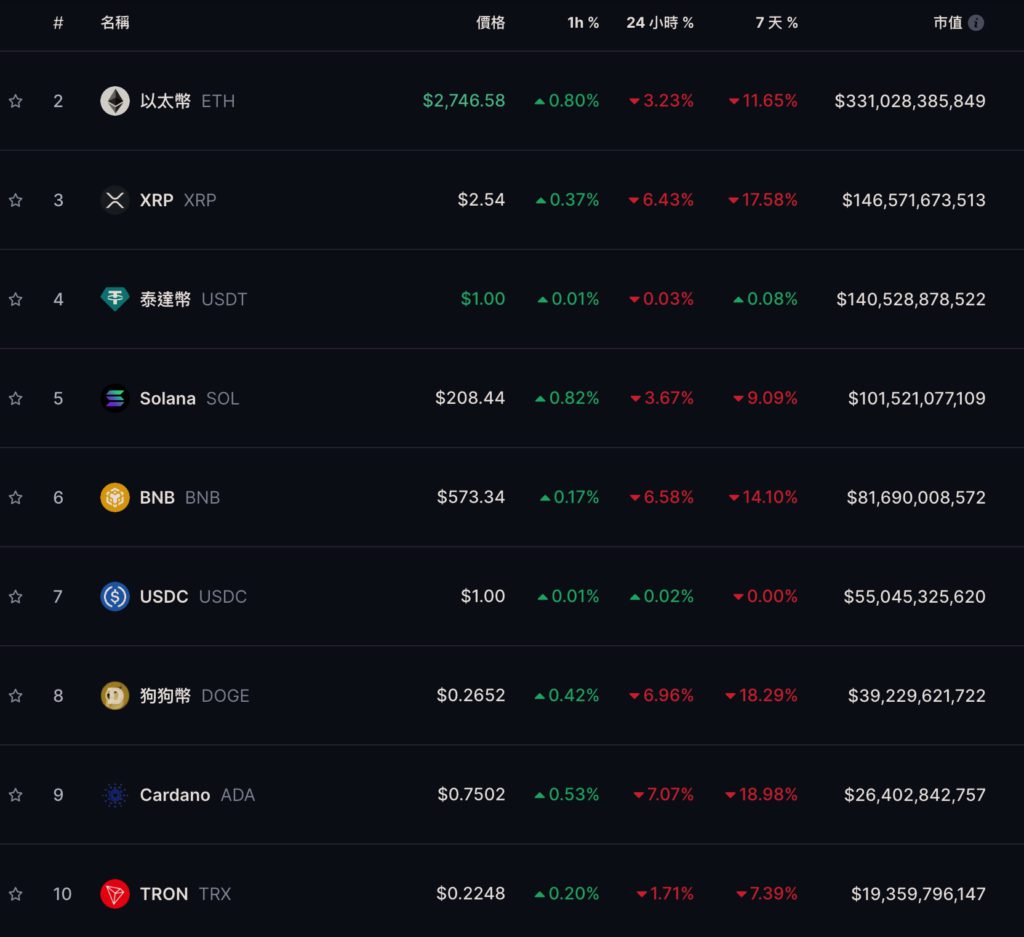This screenshot has height=937, width=1024.
Task: Sort by the 名稱 column header
Action: (x=116, y=23)
